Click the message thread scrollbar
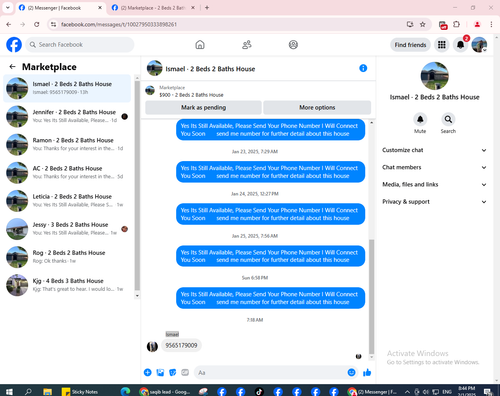This screenshot has width=500, height=396. (x=371, y=297)
